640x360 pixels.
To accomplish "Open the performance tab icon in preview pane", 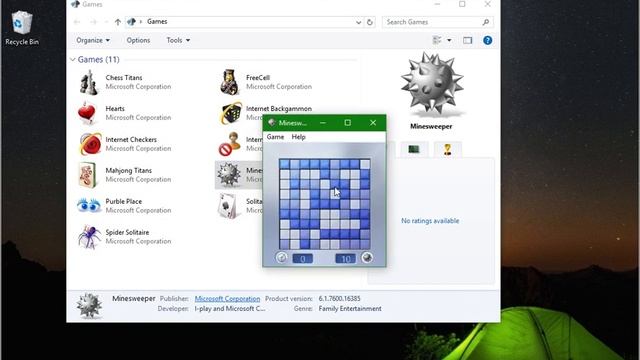I will tap(414, 149).
